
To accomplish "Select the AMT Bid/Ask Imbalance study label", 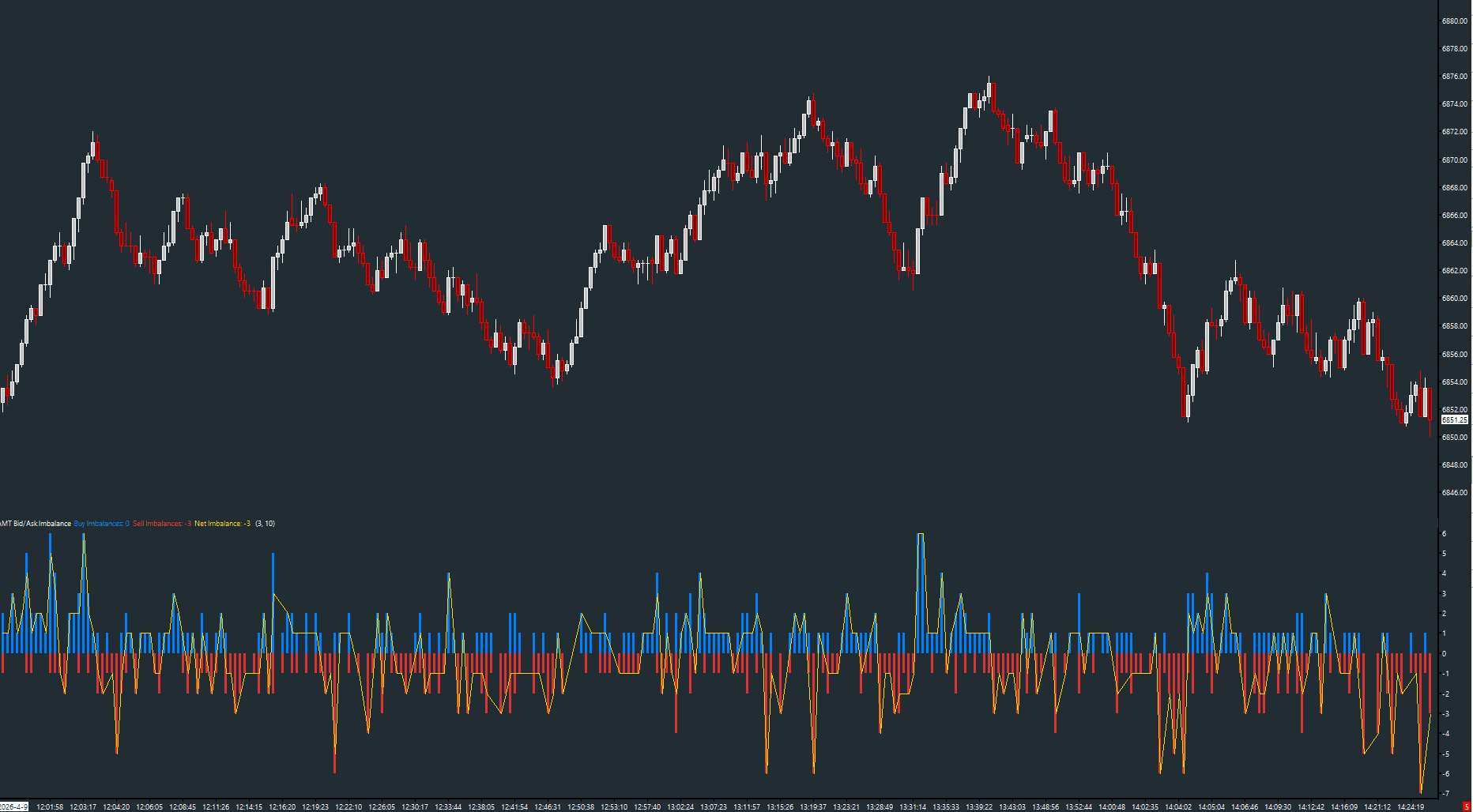I will pos(36,523).
